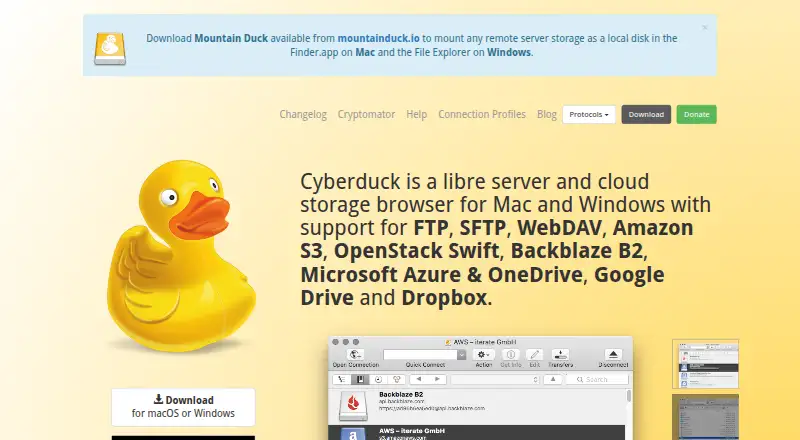This screenshot has width=800, height=440.
Task: Open the Quick Connect dropdown arrow
Action: pos(462,354)
